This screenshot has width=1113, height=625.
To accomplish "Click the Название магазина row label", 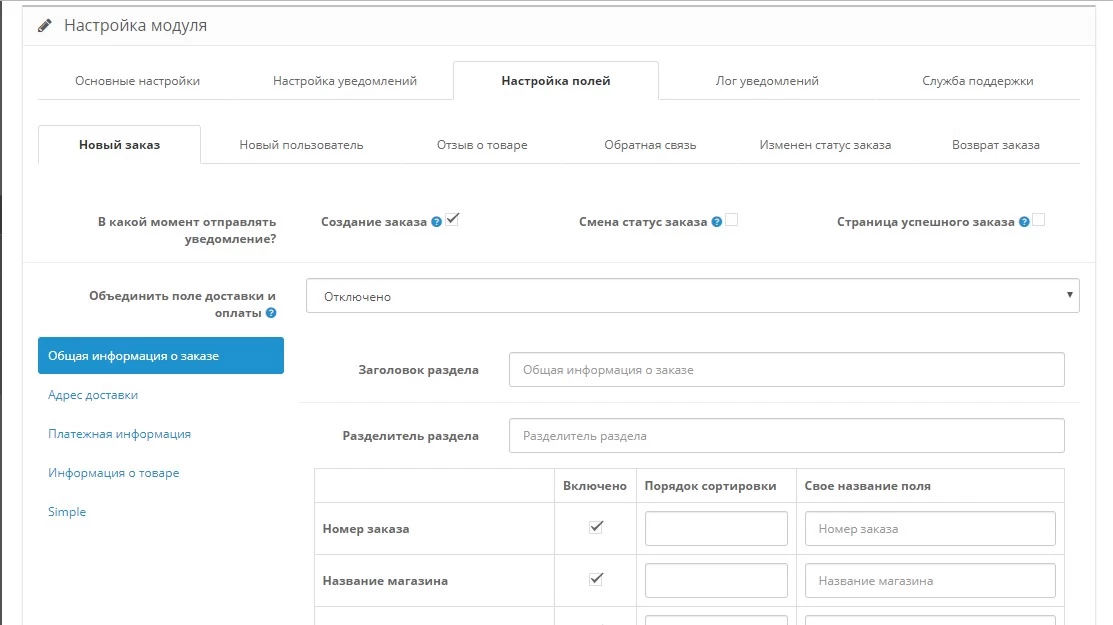I will click(x=385, y=580).
